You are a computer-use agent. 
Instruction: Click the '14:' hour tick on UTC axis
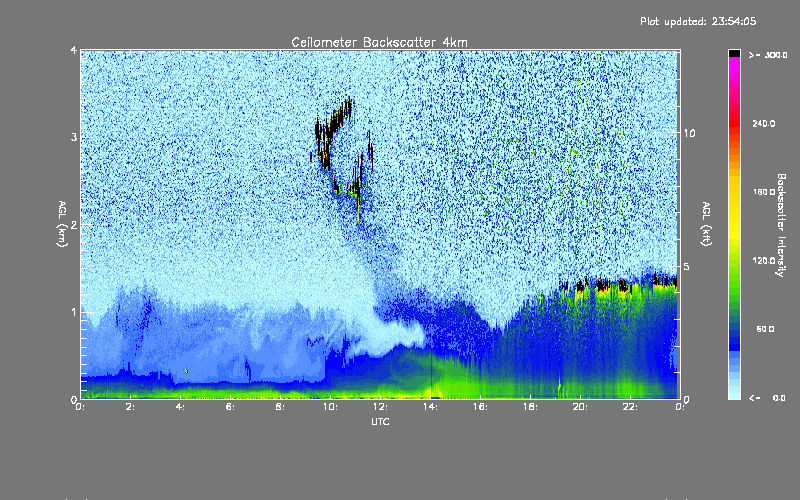pyautogui.click(x=430, y=407)
